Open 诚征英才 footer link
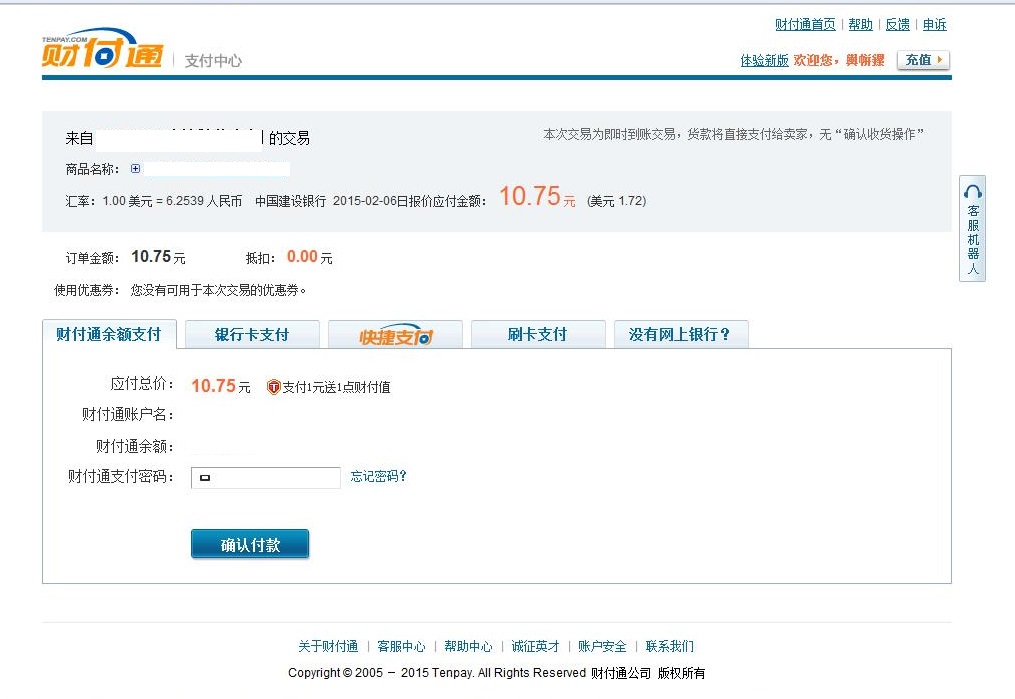Viewport: 1015px width, 699px height. pyautogui.click(x=535, y=646)
